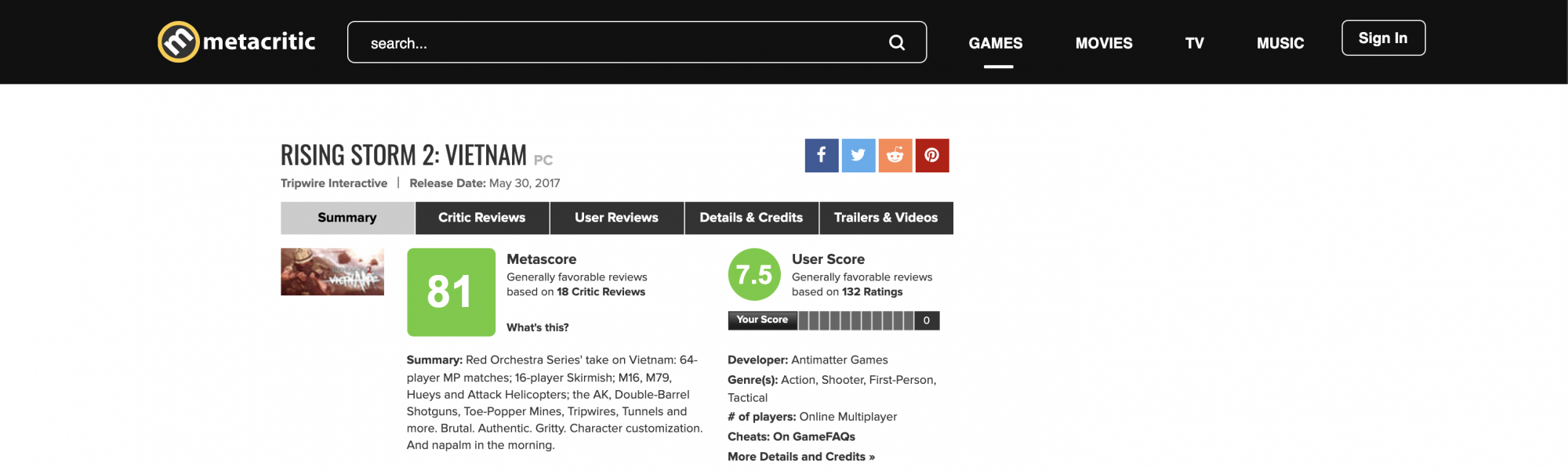Select the Summary tab
Image resolution: width=1568 pixels, height=470 pixels.
pyautogui.click(x=347, y=218)
